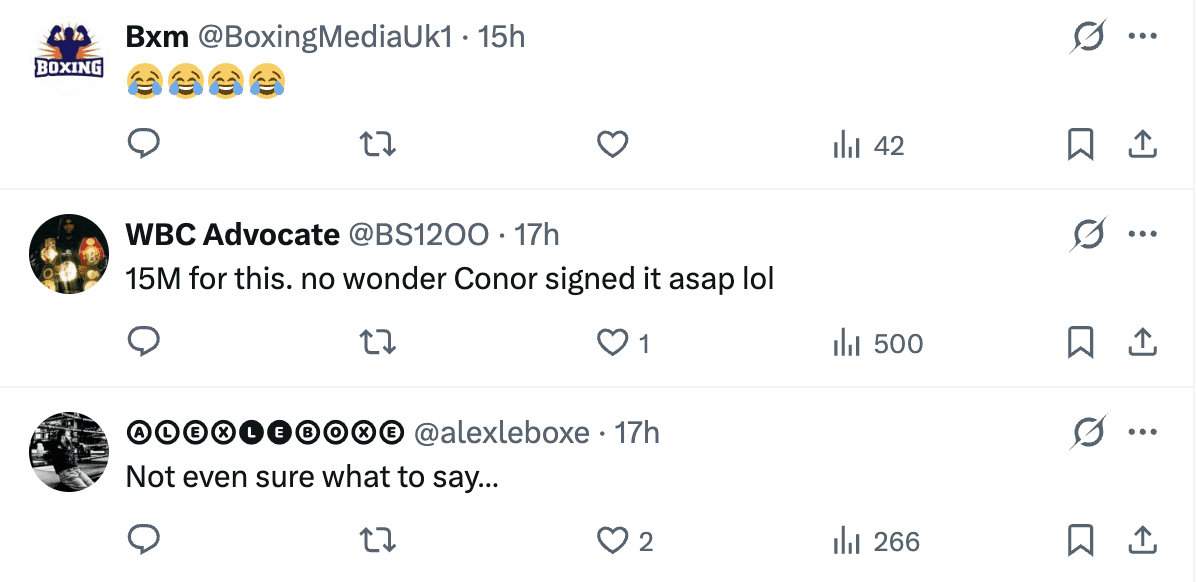The width and height of the screenshot is (1196, 582).
Task: Open the @alexleboxe handle link
Action: point(501,432)
